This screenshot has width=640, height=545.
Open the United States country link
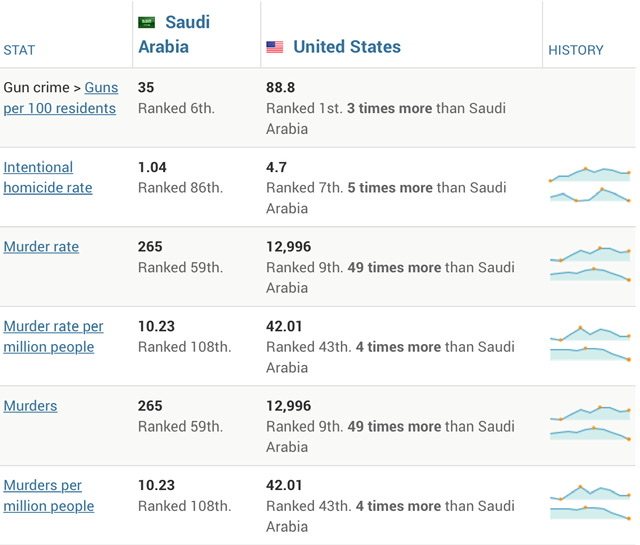(x=347, y=47)
